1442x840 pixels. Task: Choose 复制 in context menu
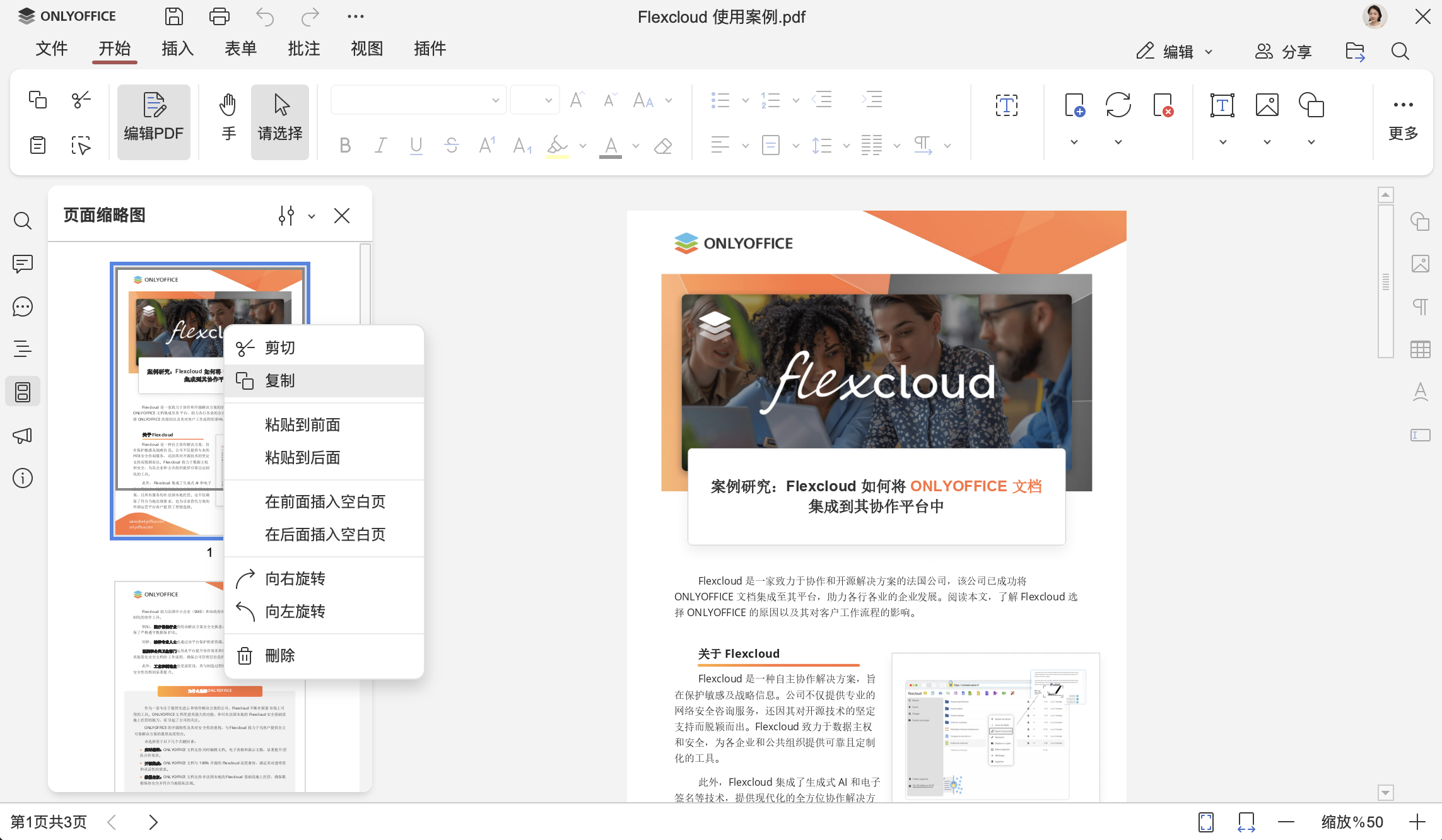point(324,381)
